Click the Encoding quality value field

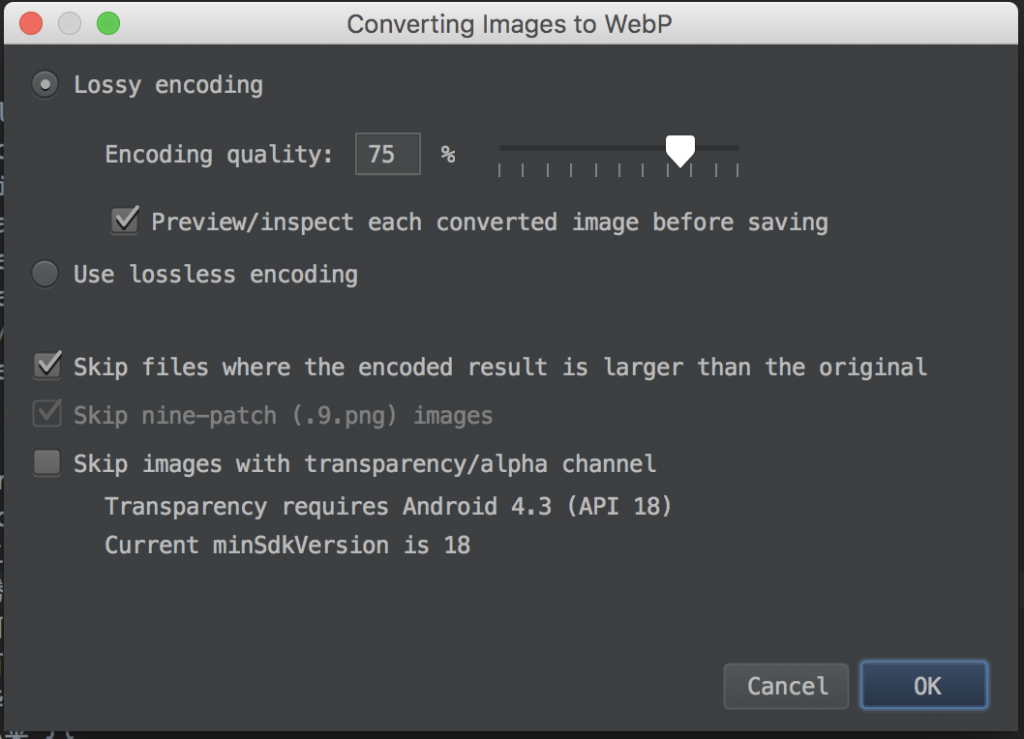coord(387,154)
